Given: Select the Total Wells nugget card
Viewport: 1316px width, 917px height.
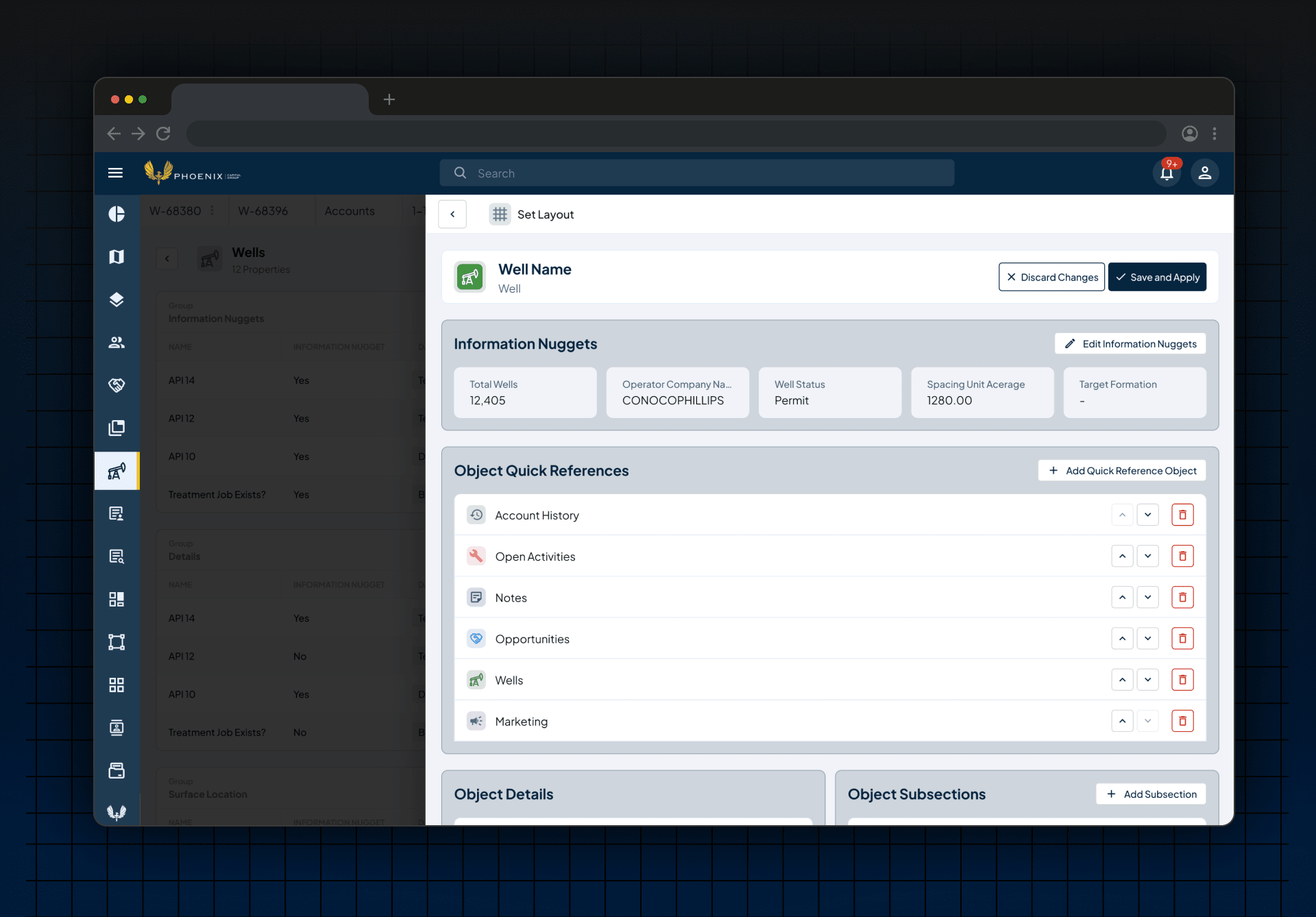Looking at the screenshot, I should click(x=525, y=392).
